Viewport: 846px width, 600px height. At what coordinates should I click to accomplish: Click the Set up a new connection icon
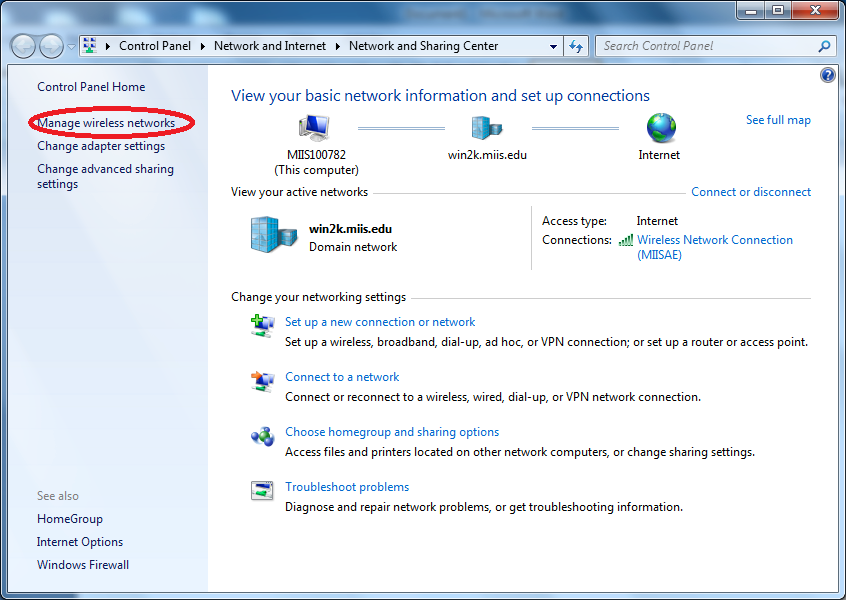click(261, 325)
